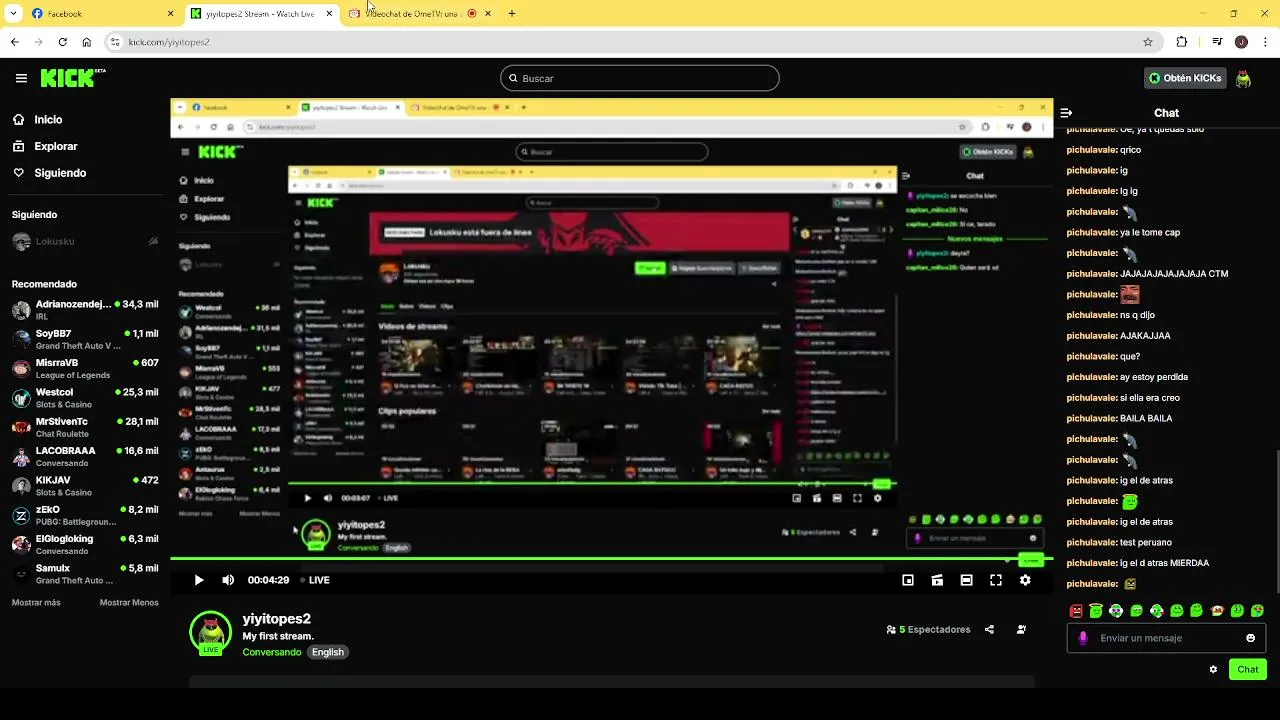Toggle the Kick sidebar hamburger menu
Image resolution: width=1280 pixels, height=720 pixels.
[21, 78]
